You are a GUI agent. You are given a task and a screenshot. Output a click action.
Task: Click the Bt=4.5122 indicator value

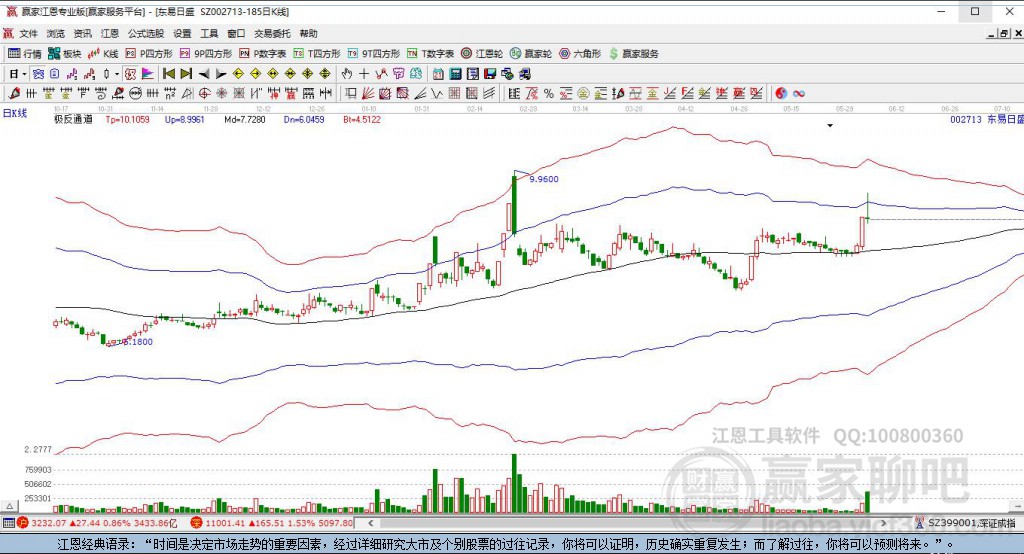pos(362,120)
